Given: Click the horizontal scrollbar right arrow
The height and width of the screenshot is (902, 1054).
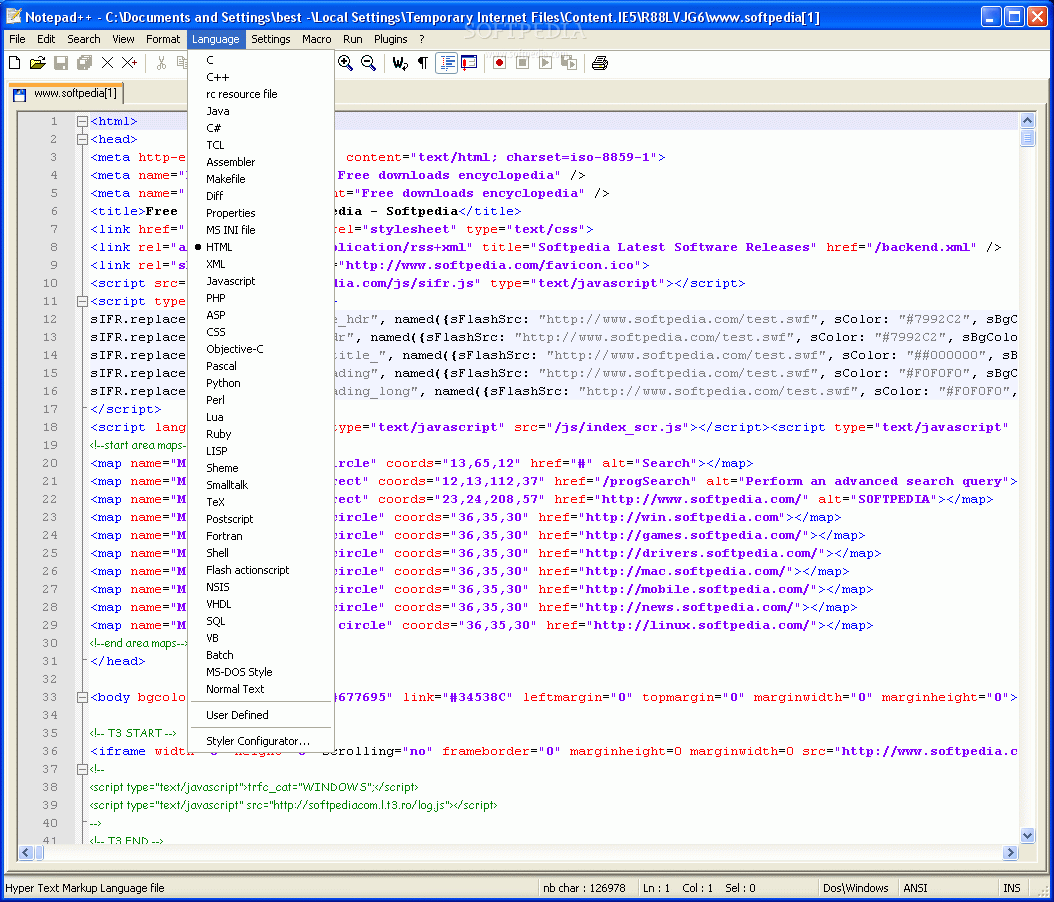Looking at the screenshot, I should pyautogui.click(x=1010, y=852).
